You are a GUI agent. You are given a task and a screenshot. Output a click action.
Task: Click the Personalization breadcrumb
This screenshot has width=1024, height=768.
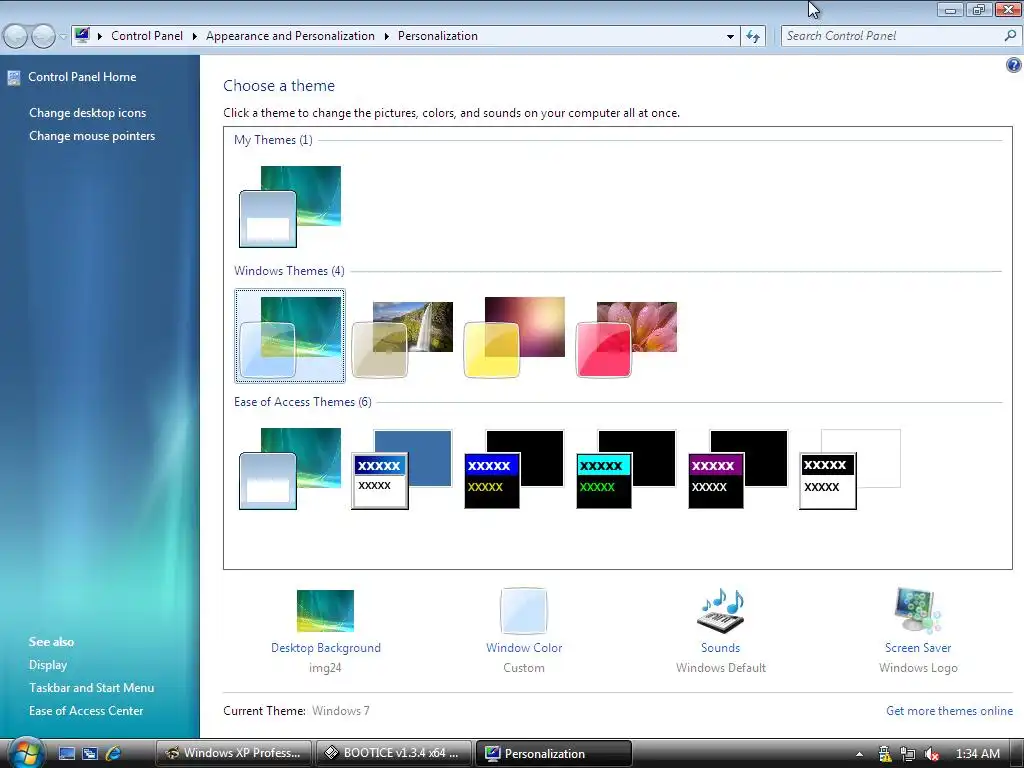pos(438,36)
